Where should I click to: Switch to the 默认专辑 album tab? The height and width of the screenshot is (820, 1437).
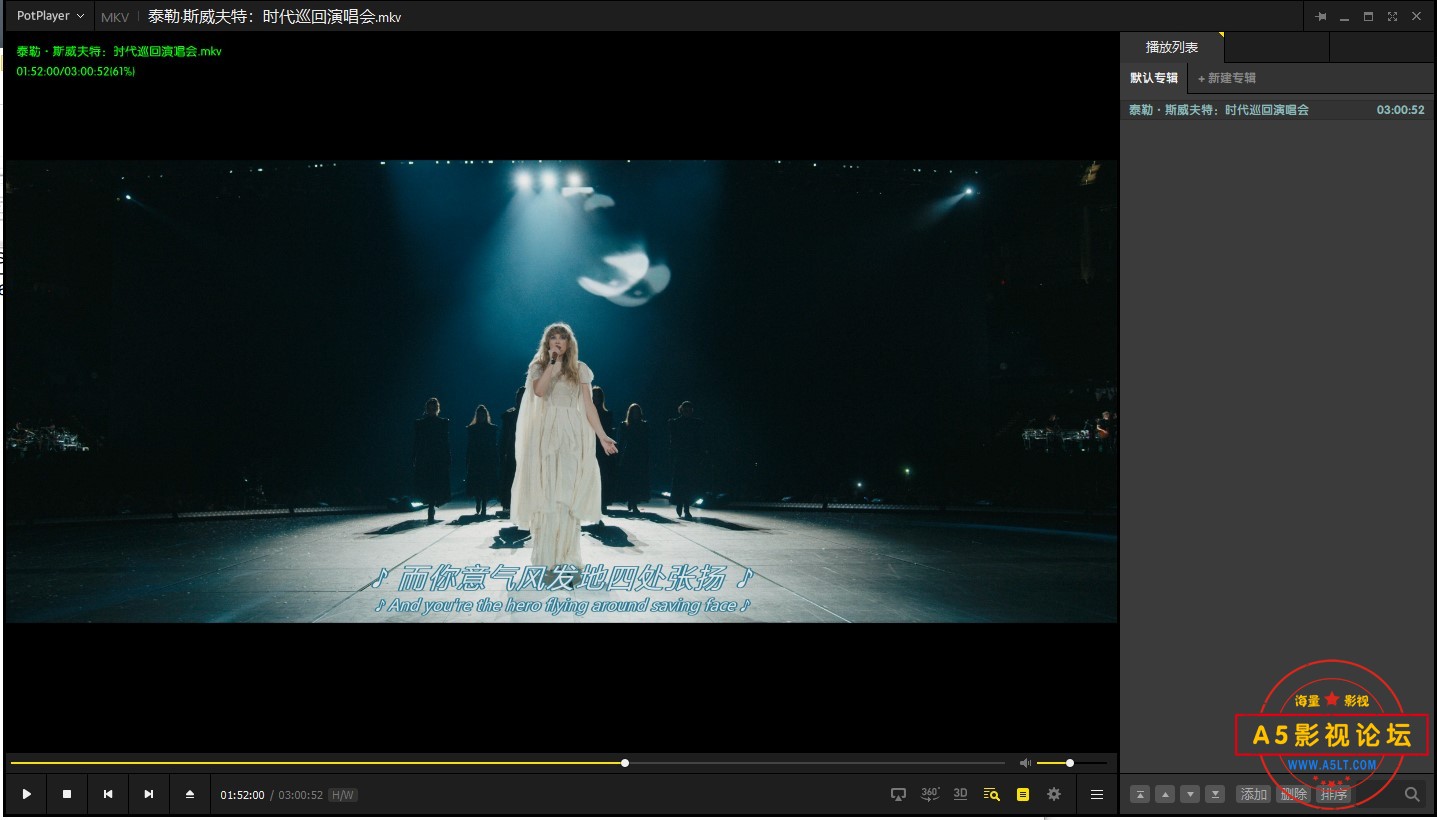pyautogui.click(x=1154, y=78)
